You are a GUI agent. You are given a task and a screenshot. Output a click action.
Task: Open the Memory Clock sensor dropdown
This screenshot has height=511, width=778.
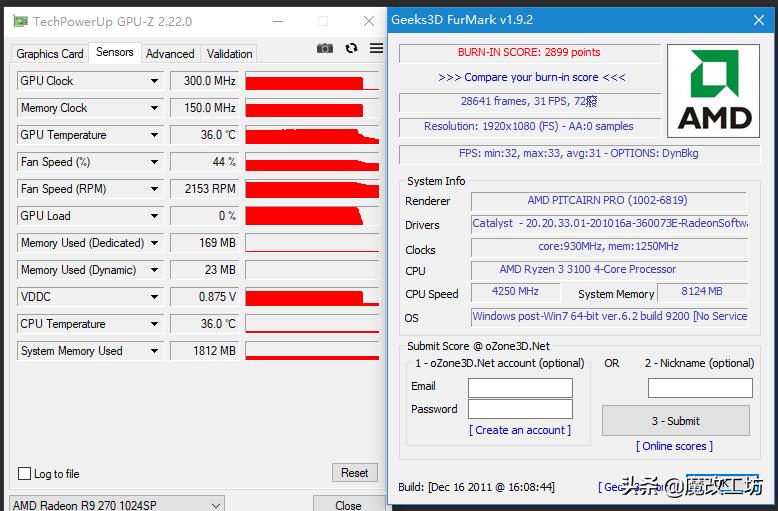click(154, 108)
